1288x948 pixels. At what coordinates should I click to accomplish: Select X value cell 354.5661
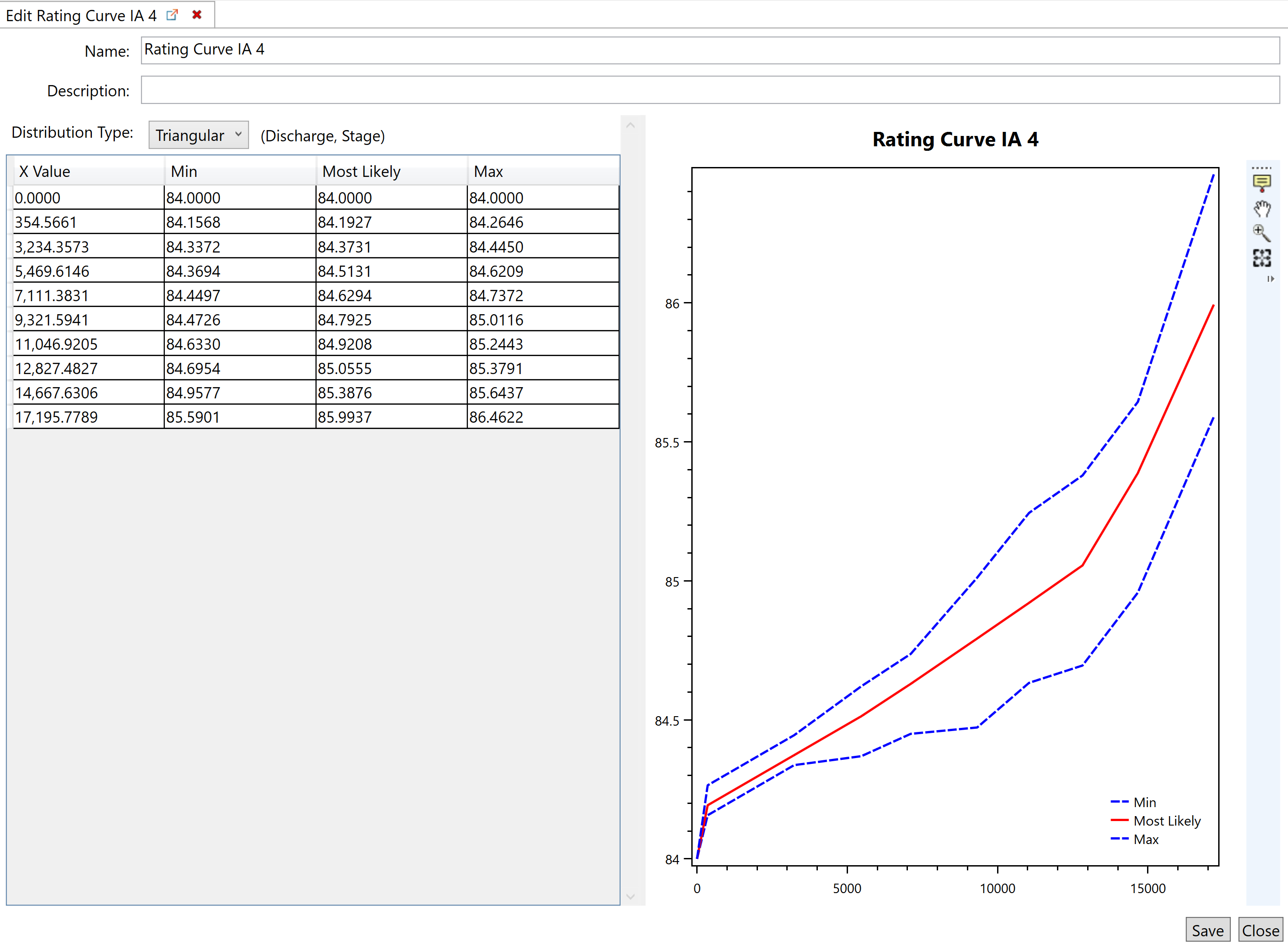pyautogui.click(x=88, y=222)
